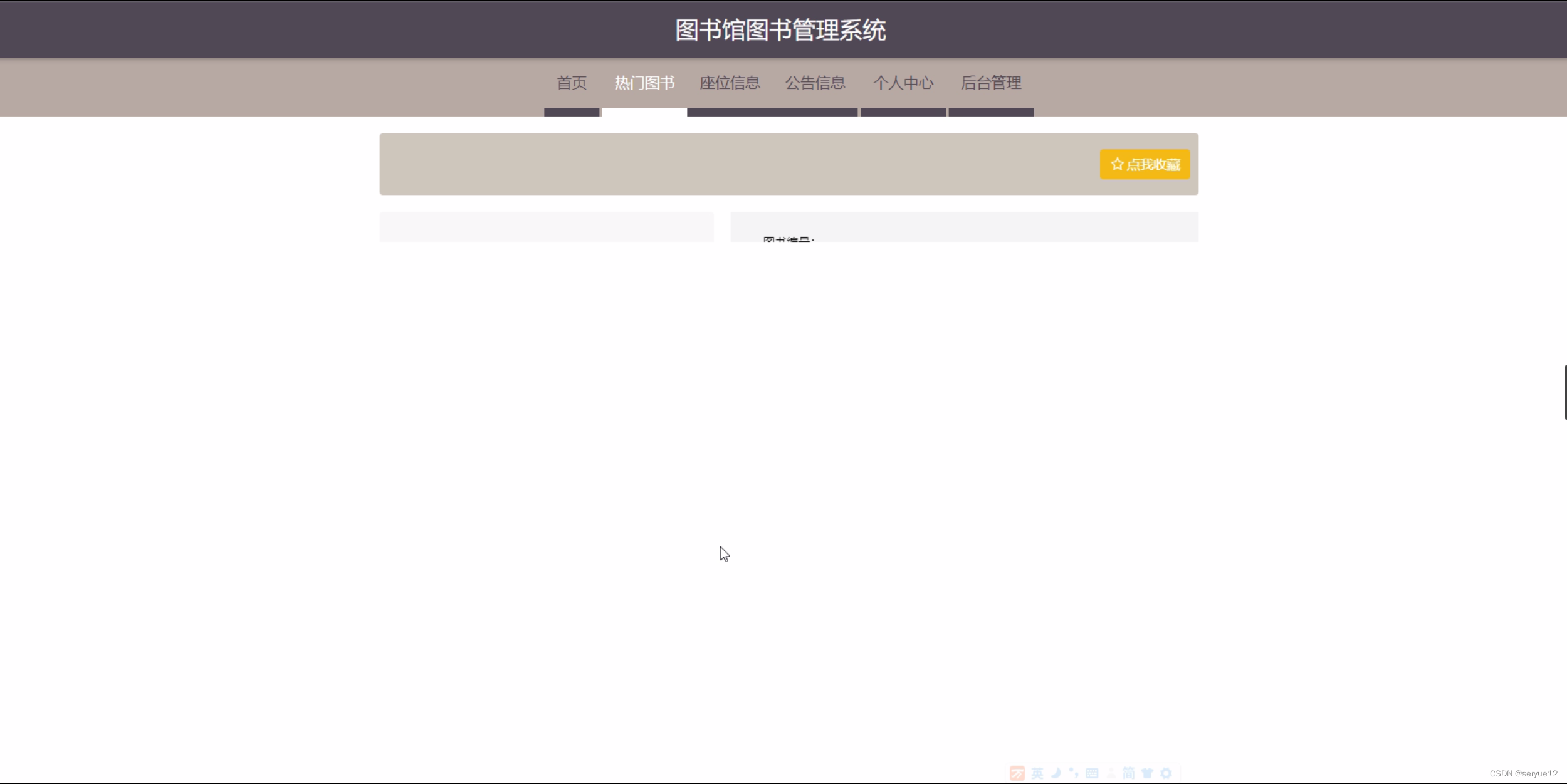The height and width of the screenshot is (784, 1567).
Task: Go to the 首页 home tab
Action: [x=572, y=83]
